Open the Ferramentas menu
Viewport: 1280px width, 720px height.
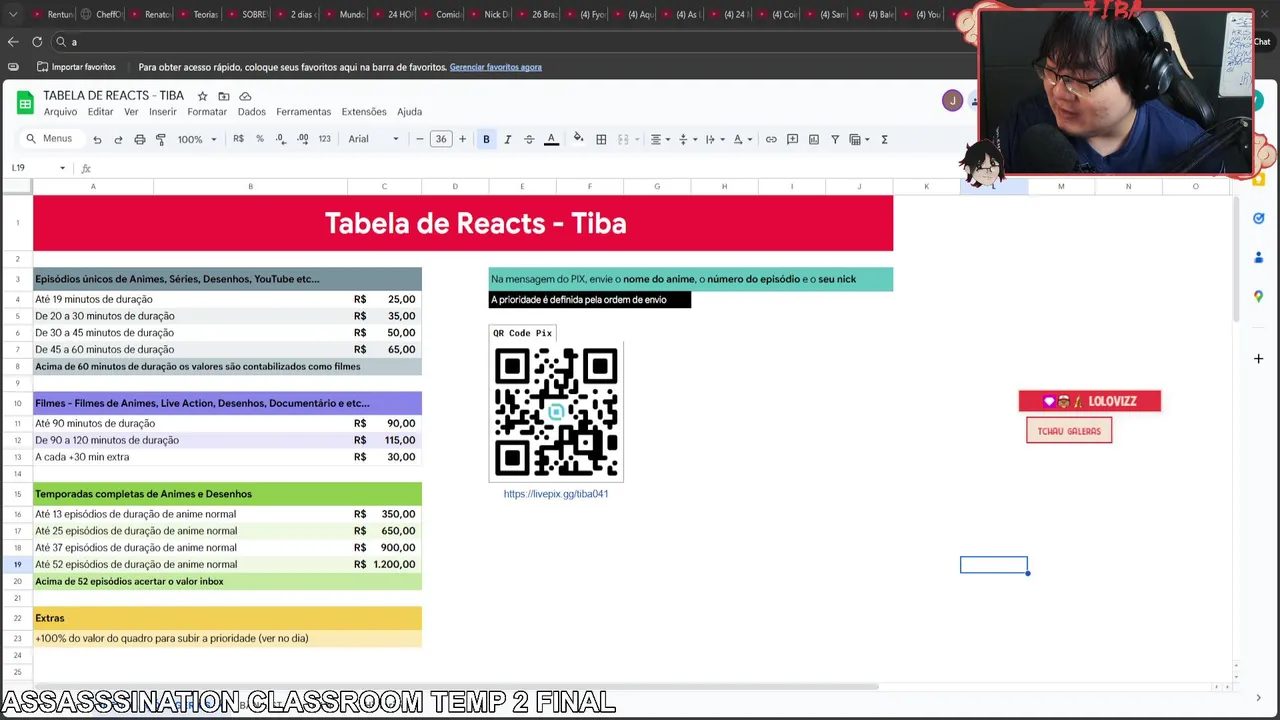coord(303,112)
